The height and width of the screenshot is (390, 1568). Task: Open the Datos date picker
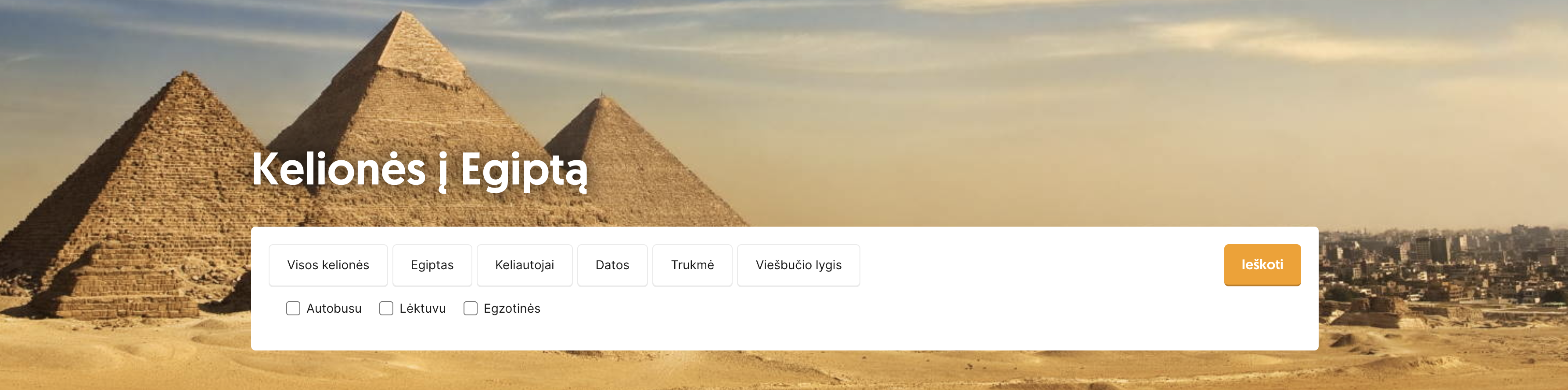coord(612,265)
